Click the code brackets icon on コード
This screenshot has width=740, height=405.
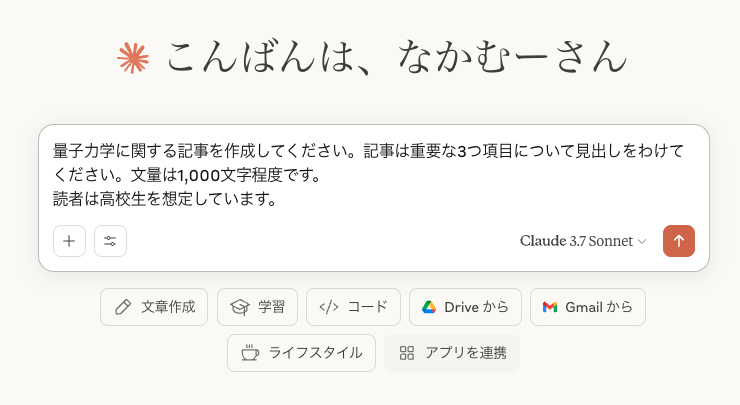click(x=329, y=307)
